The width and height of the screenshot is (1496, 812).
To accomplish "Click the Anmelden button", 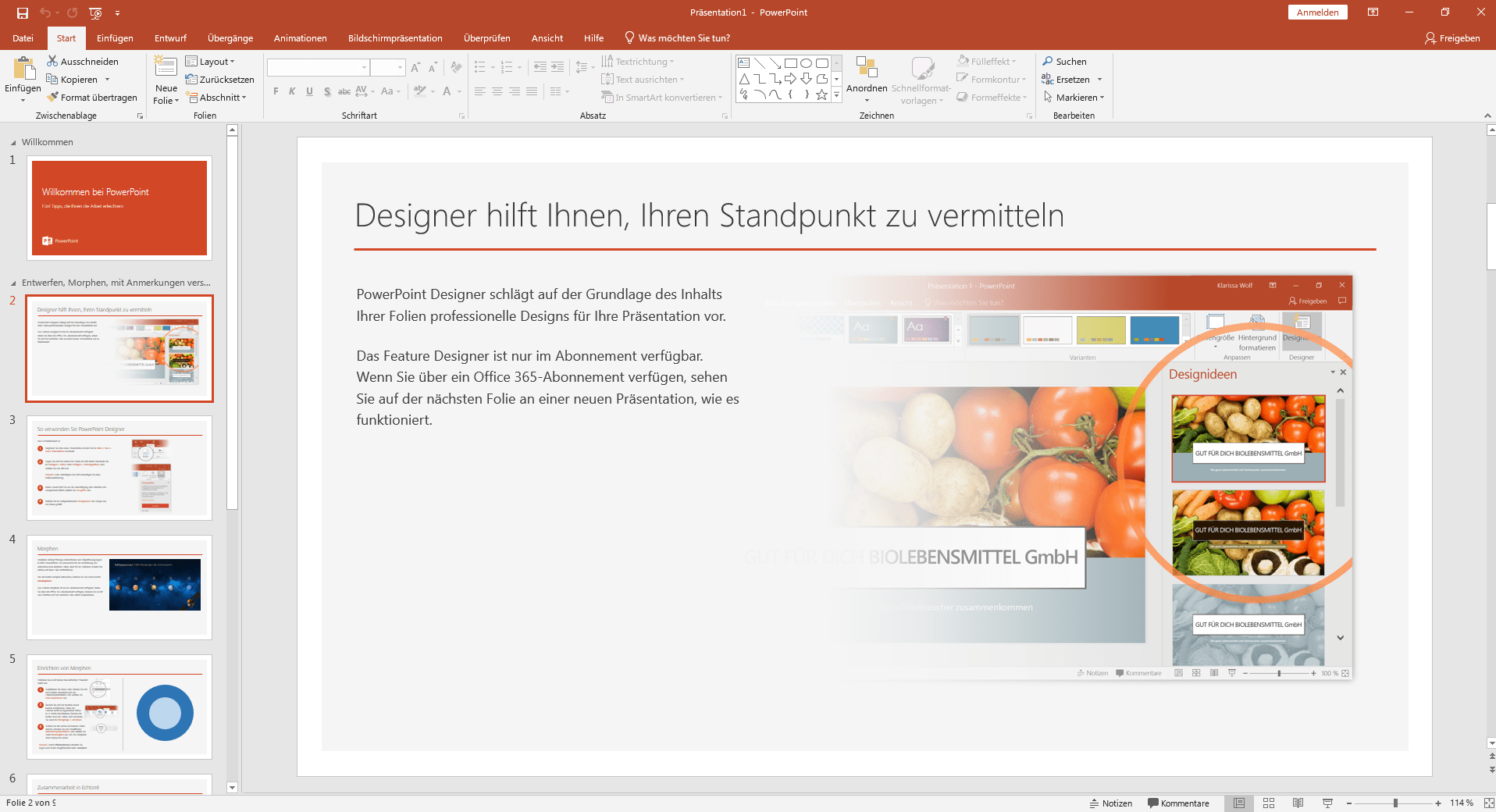I will tap(1318, 12).
